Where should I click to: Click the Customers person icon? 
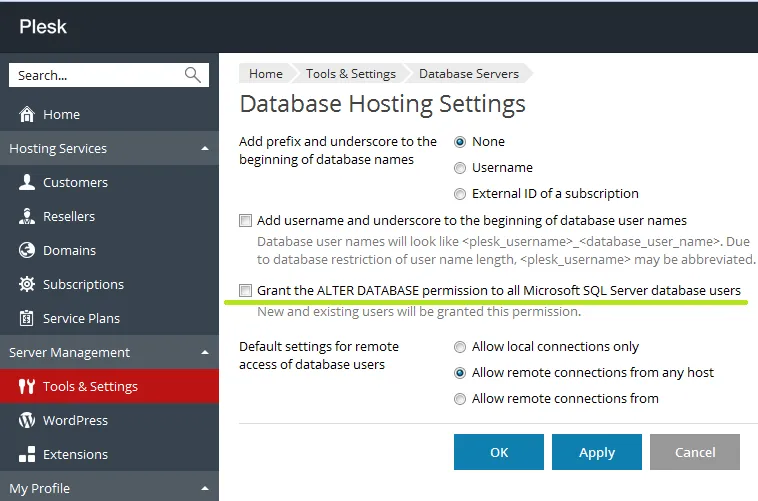click(x=27, y=183)
